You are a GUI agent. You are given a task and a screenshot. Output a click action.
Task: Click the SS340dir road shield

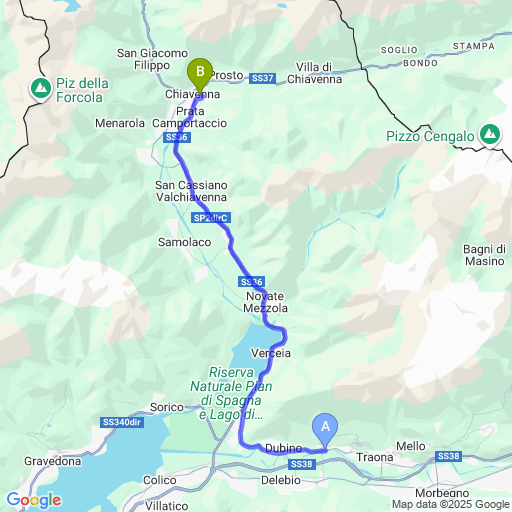(122, 422)
